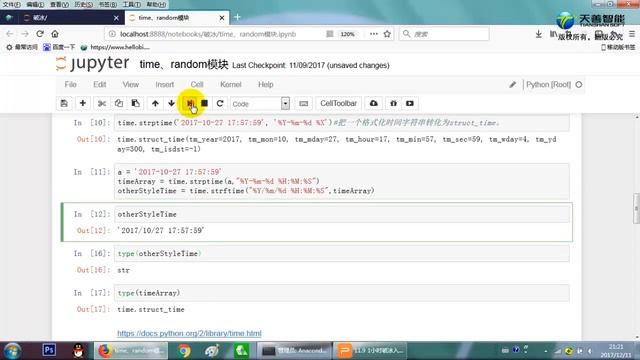Open the File menu
Screen dimensions: 640x360
click(71, 84)
